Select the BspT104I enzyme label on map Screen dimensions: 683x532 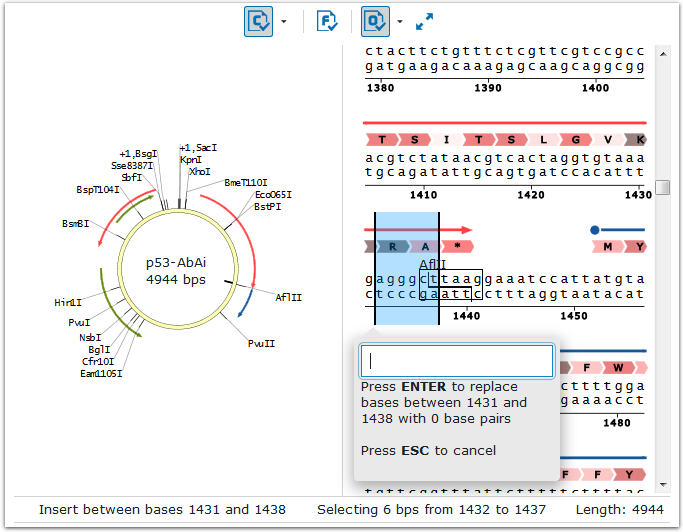click(x=98, y=190)
